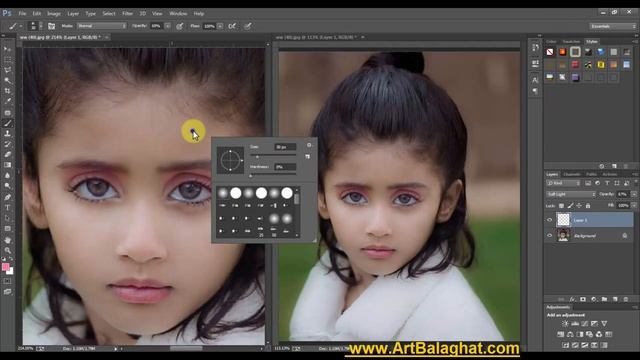Switch to the Styles panel tab
Viewport: 640px width, 360px height.
[x=592, y=42]
